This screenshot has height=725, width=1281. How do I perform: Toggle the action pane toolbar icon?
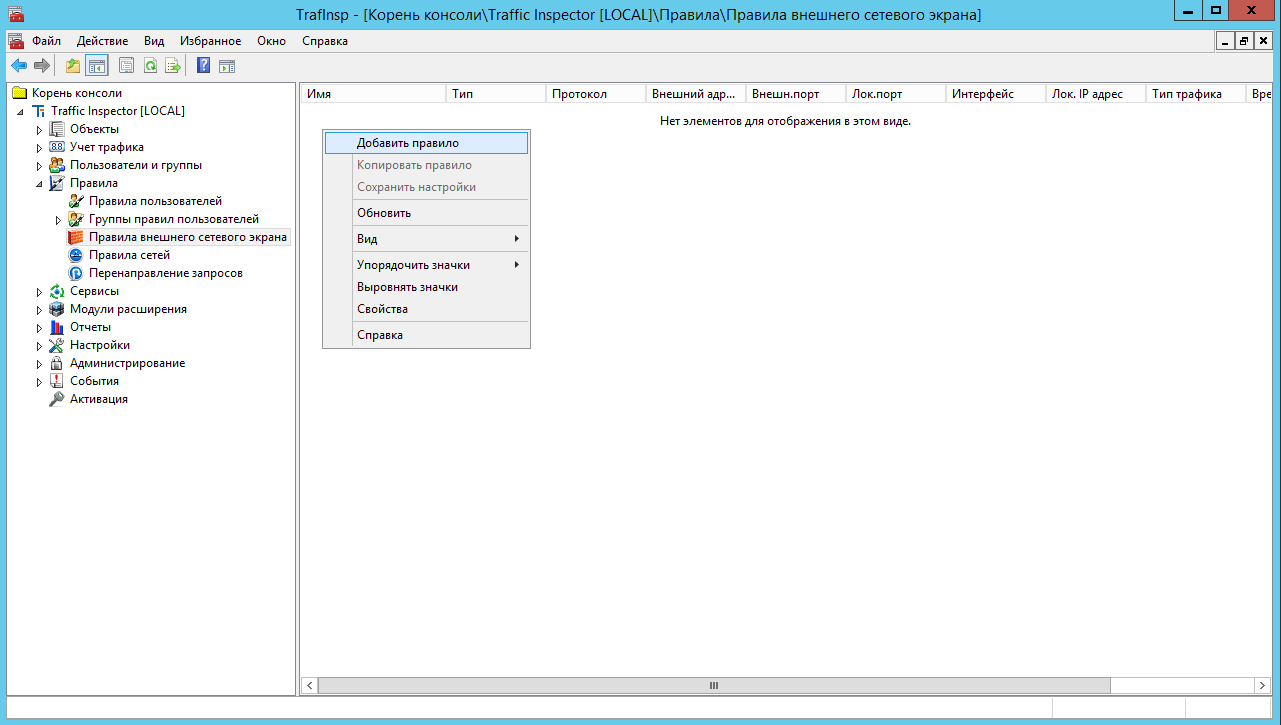point(227,66)
